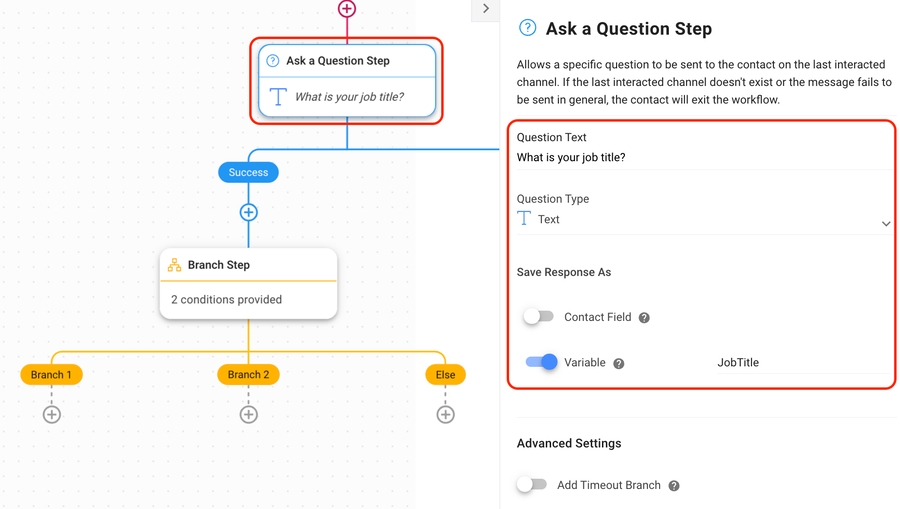Click the Else branch label
The width and height of the screenshot is (900, 509).
click(445, 375)
